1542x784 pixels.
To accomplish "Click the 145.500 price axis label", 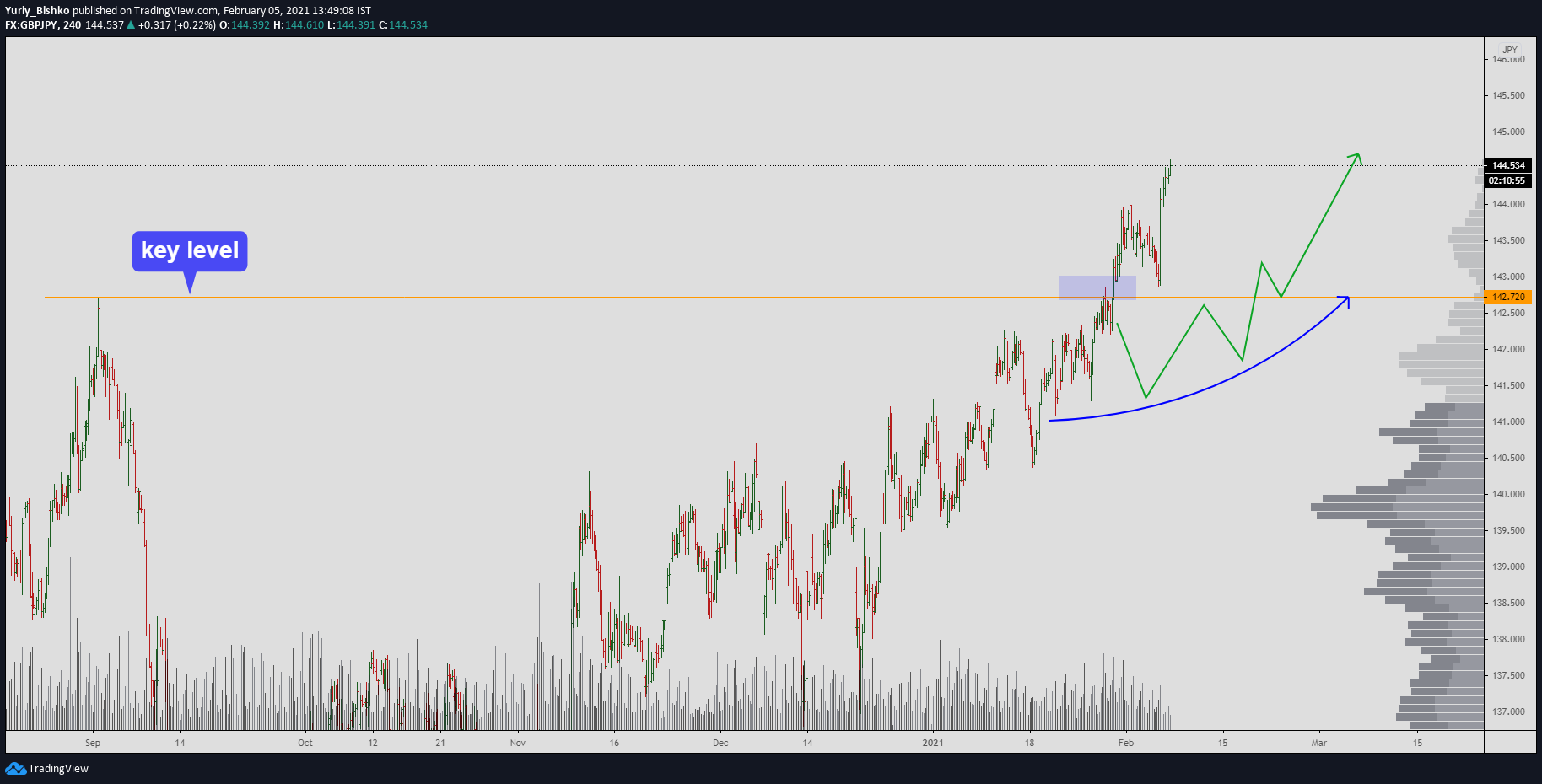I will [1508, 95].
